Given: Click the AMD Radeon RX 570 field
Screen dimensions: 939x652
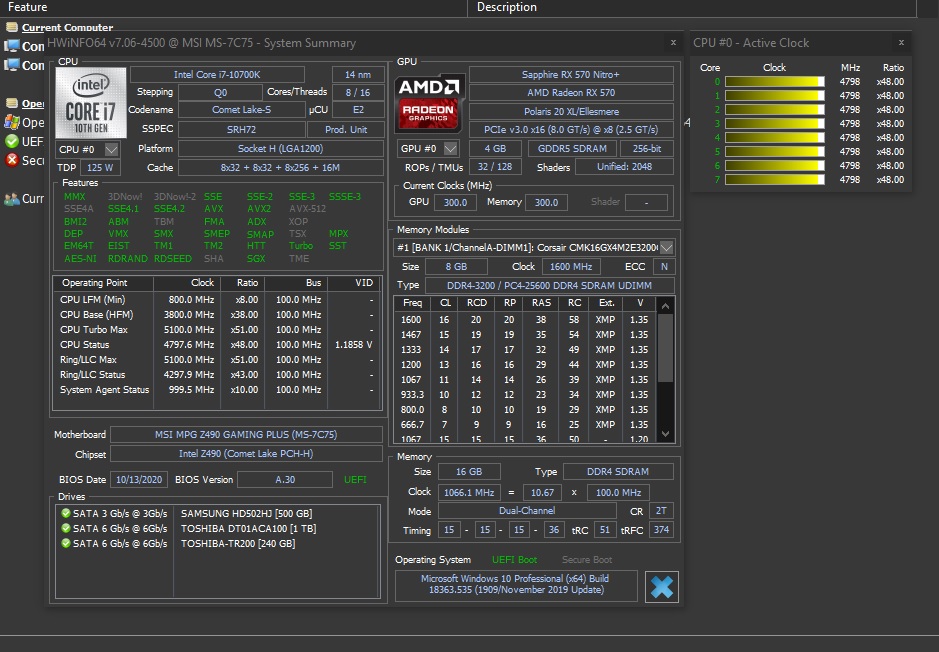Looking at the screenshot, I should (571, 93).
